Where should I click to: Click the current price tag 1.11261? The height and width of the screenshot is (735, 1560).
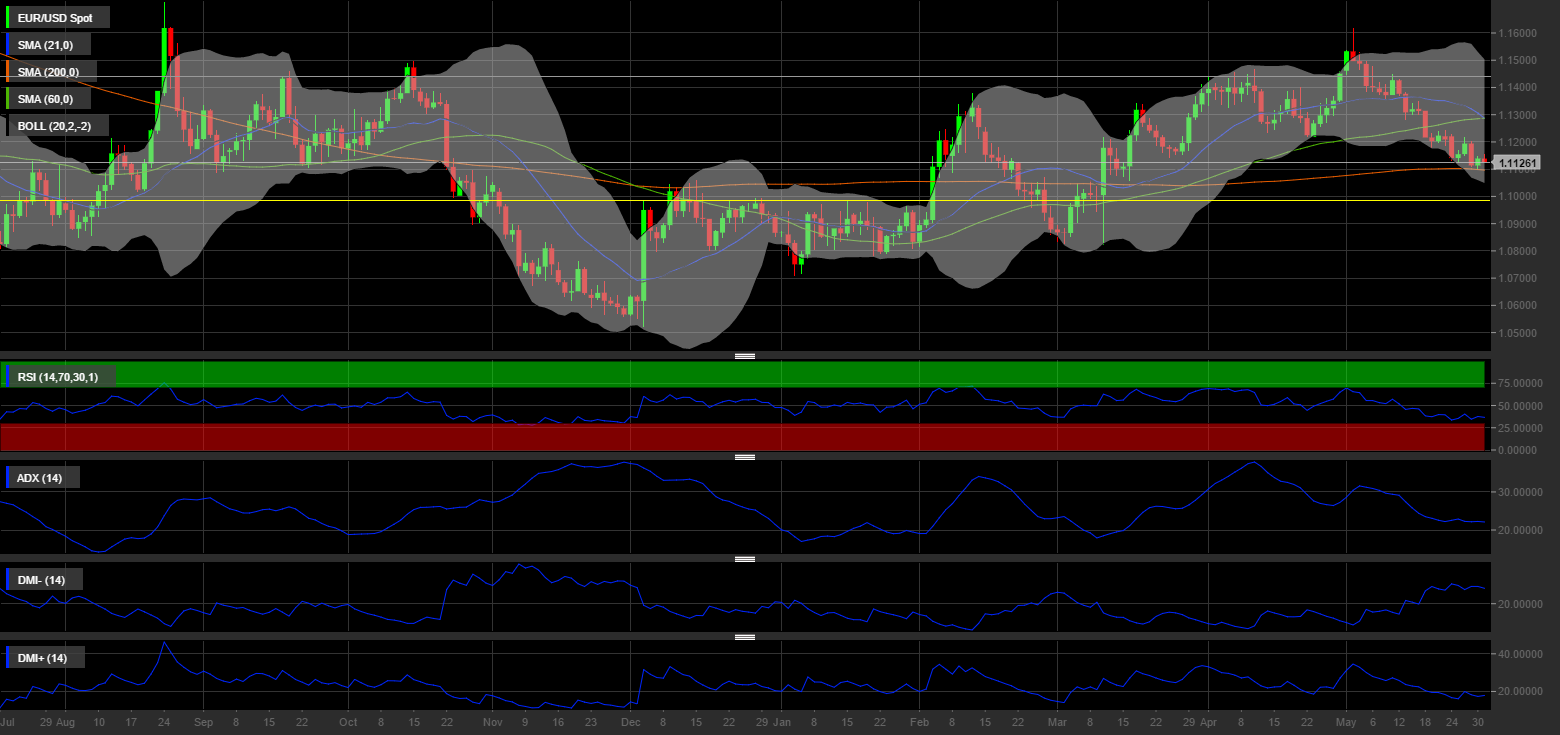[x=1518, y=163]
